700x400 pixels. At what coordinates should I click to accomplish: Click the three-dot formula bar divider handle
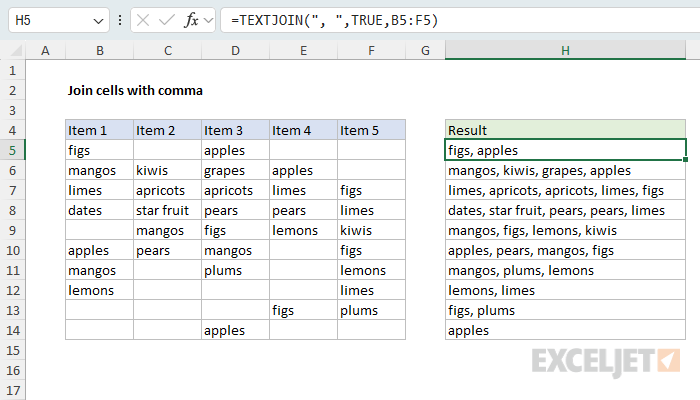120,20
